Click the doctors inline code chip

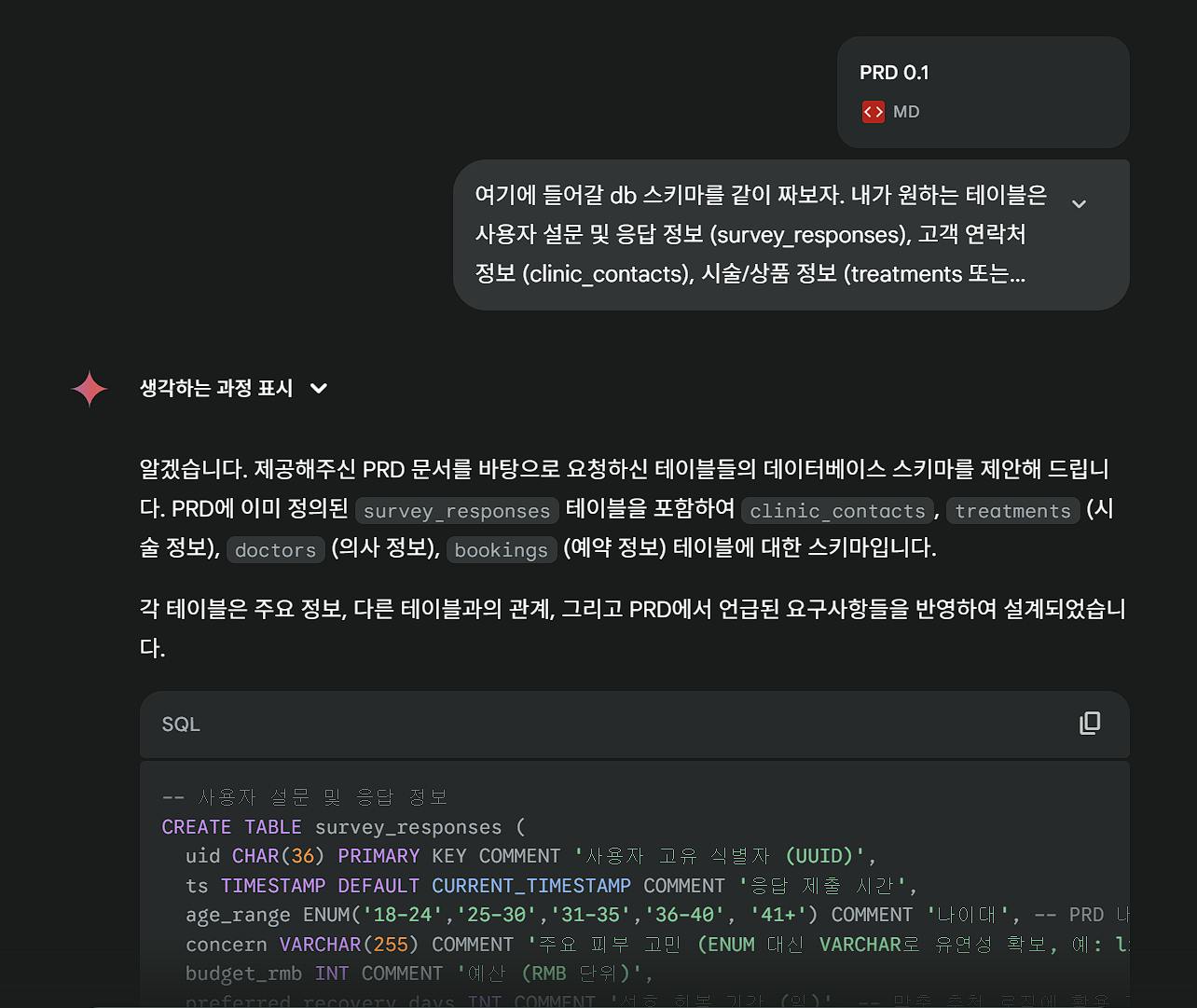pos(276,550)
